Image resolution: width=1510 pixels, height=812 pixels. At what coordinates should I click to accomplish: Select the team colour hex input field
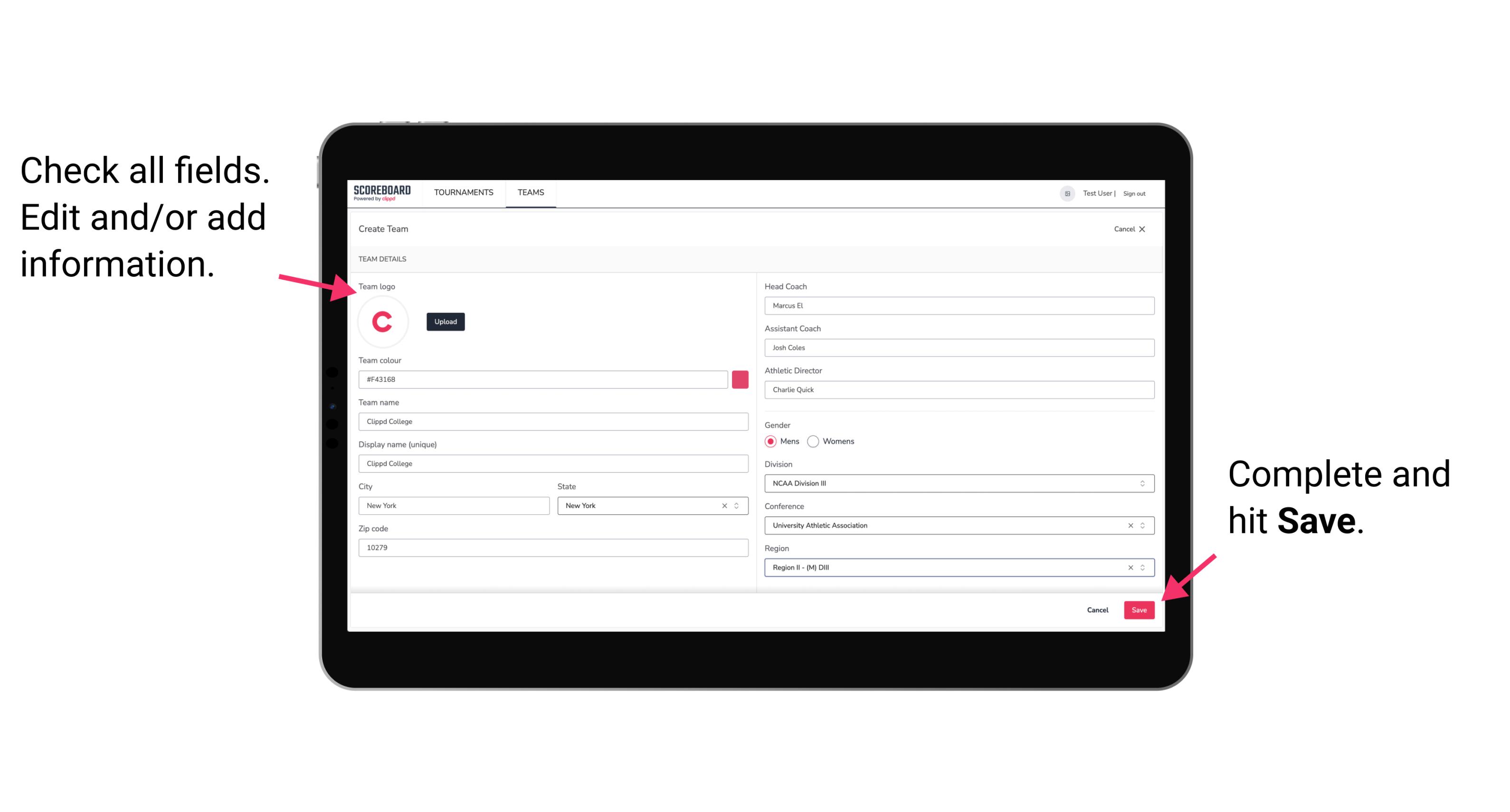click(x=544, y=379)
